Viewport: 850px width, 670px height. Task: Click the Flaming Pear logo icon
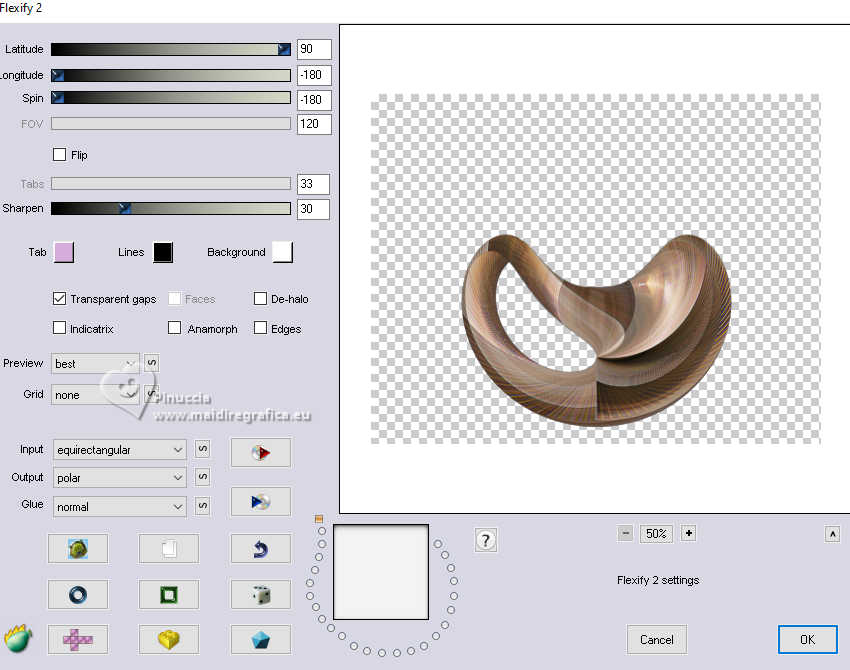tap(18, 639)
